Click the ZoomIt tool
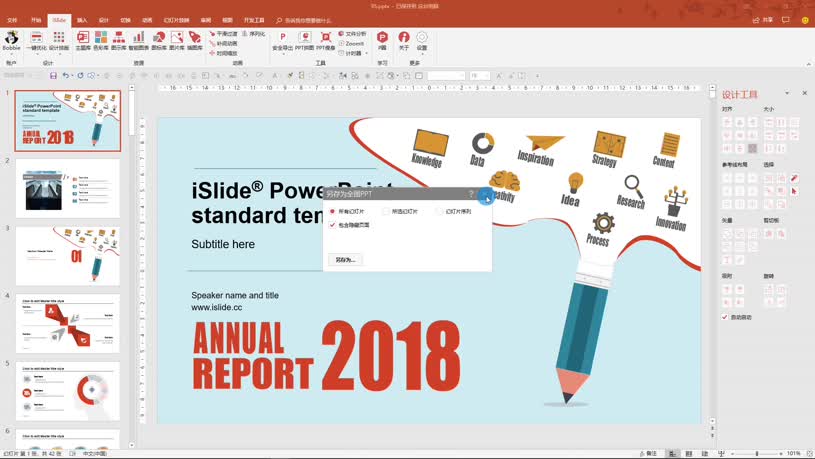This screenshot has width=815, height=459. [351, 44]
